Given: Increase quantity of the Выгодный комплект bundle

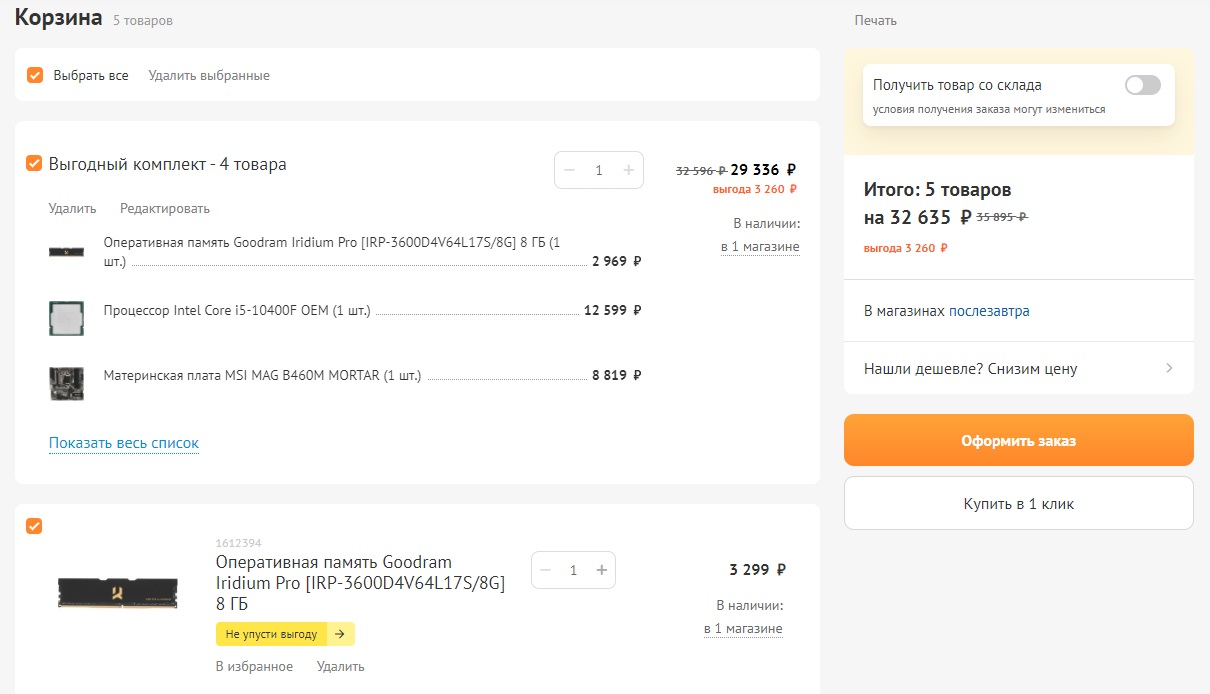Looking at the screenshot, I should [x=628, y=170].
